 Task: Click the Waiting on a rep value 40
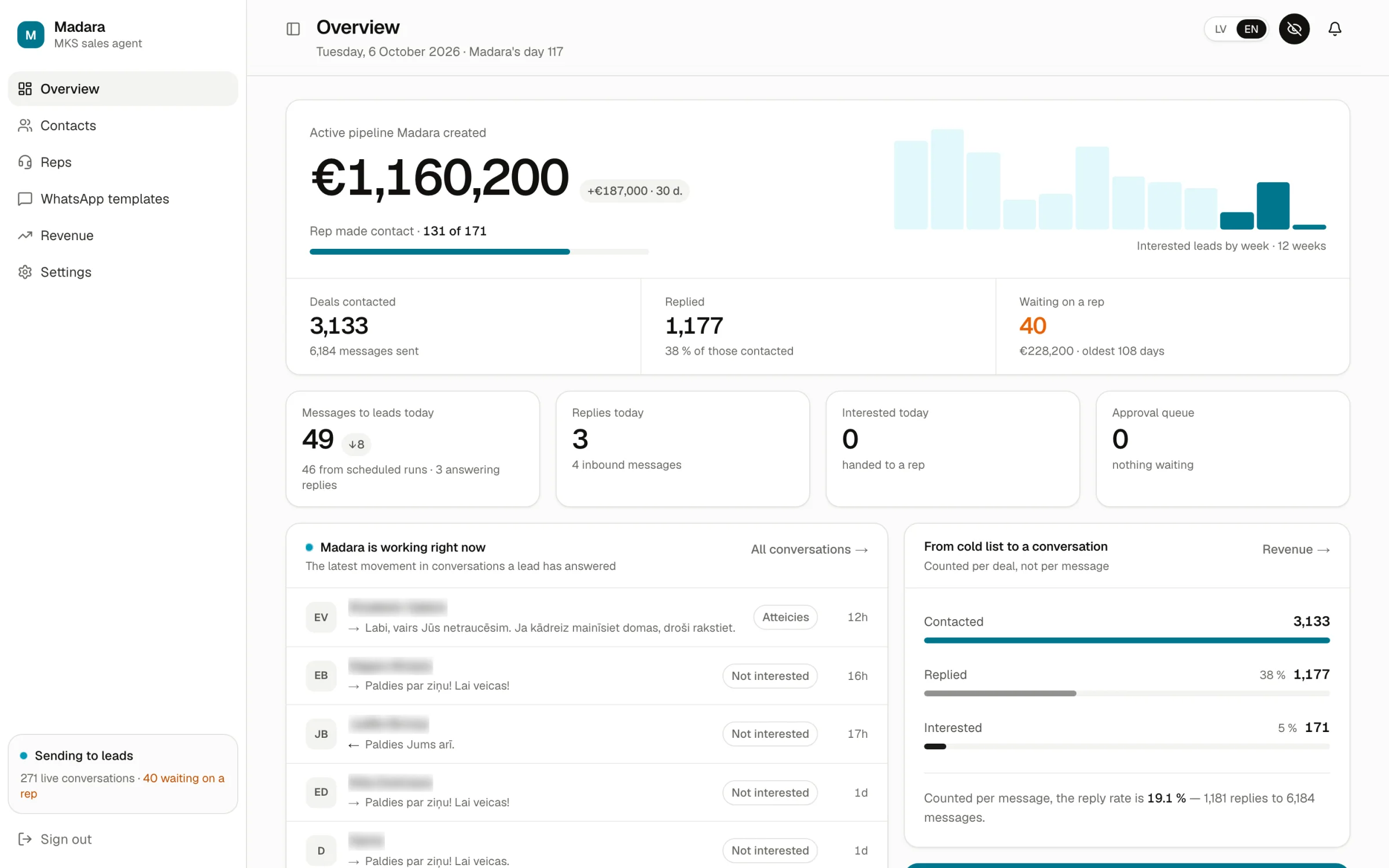1033,326
